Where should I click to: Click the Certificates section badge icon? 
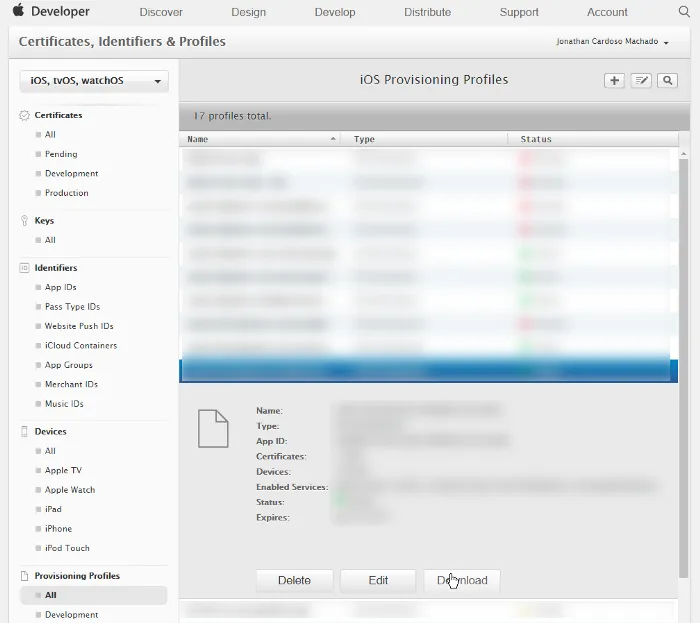(x=24, y=115)
